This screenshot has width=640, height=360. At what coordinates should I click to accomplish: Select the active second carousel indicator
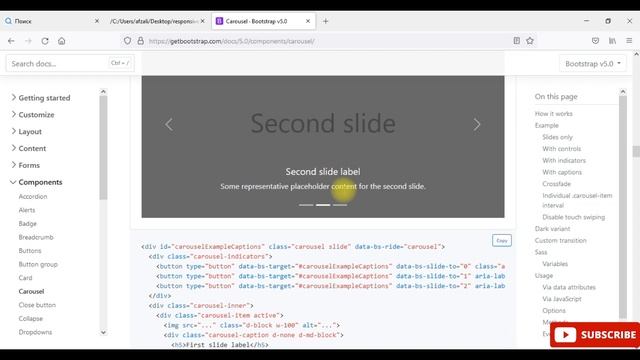[323, 205]
